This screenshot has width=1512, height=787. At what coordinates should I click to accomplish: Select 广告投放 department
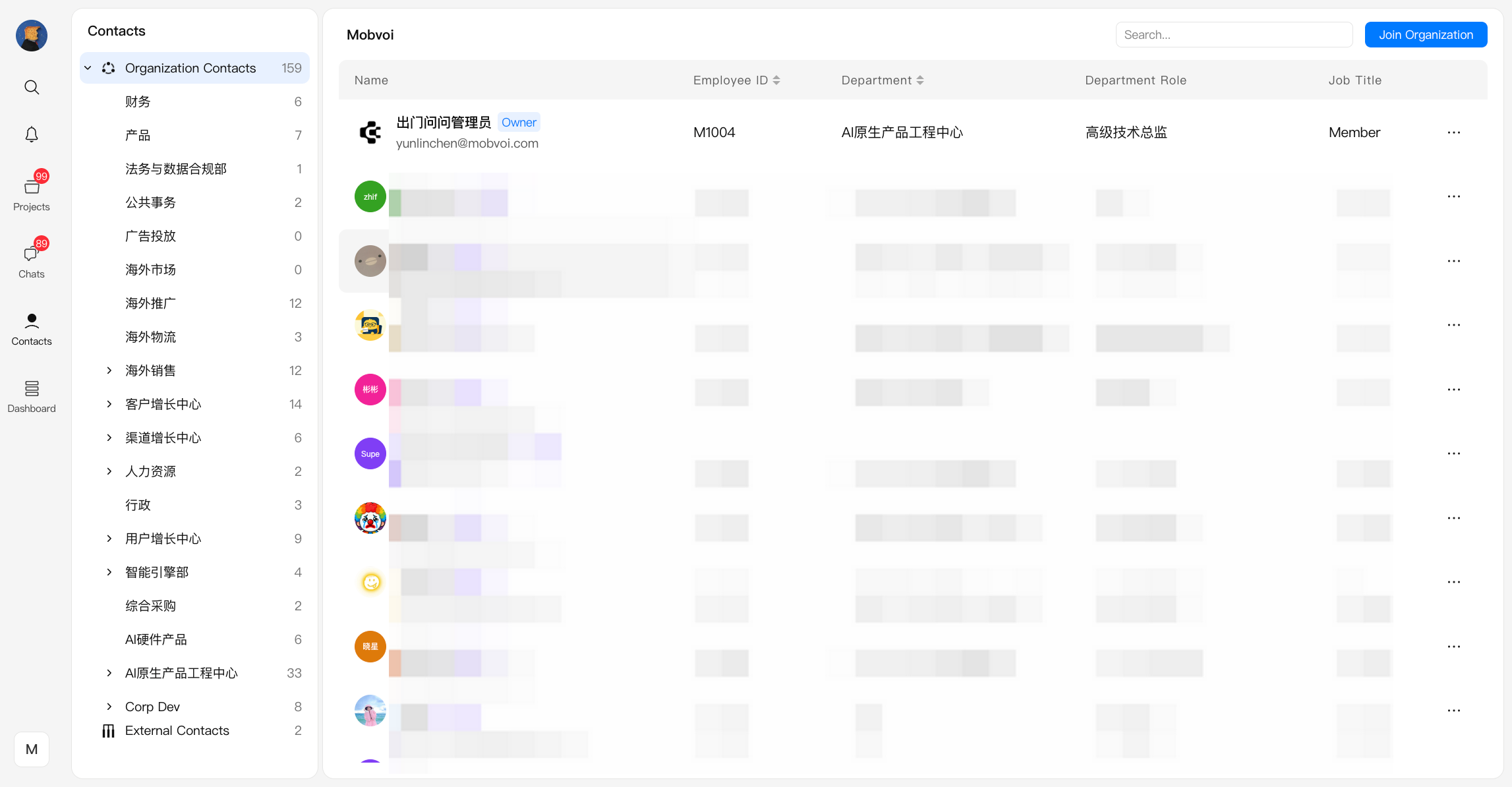click(194, 236)
